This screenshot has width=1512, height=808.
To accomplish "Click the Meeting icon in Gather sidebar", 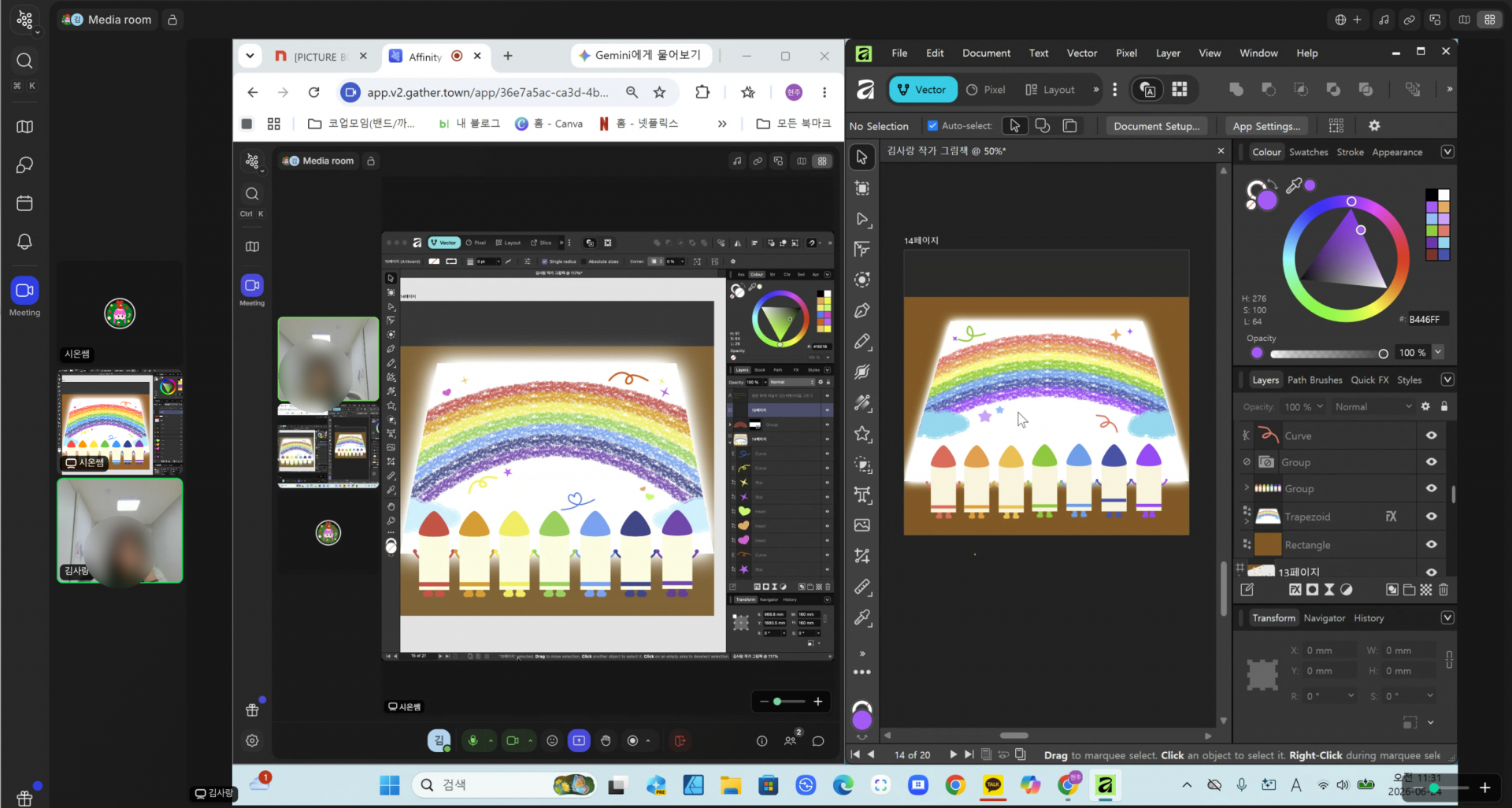I will [x=24, y=291].
